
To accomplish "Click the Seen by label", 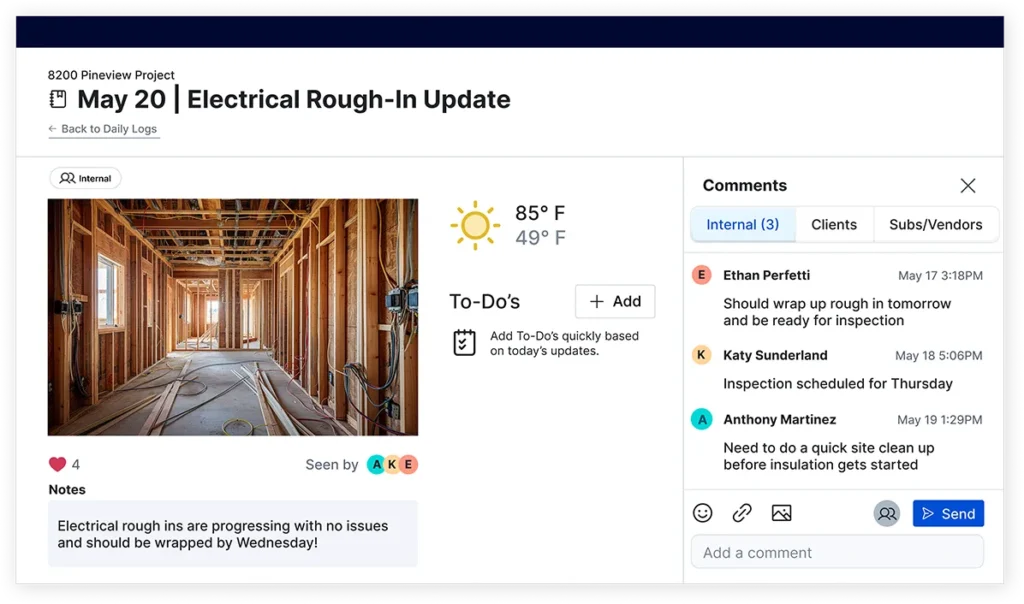I will [x=332, y=464].
